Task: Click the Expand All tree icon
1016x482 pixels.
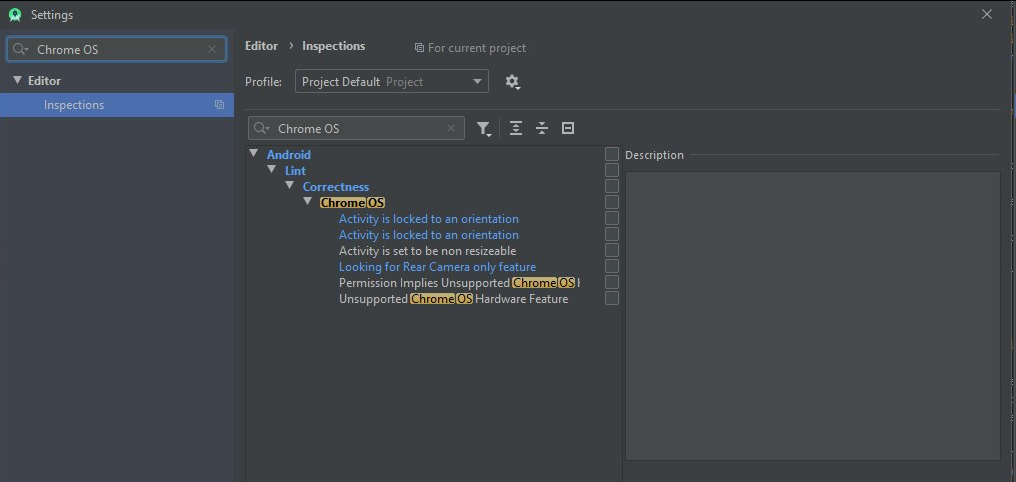Action: click(516, 129)
